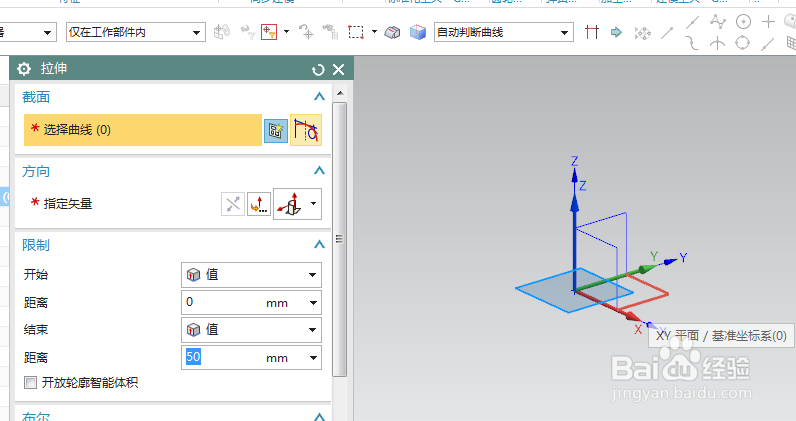Toggle the existing point plus snap icon
796x421 pixels.
tap(769, 21)
